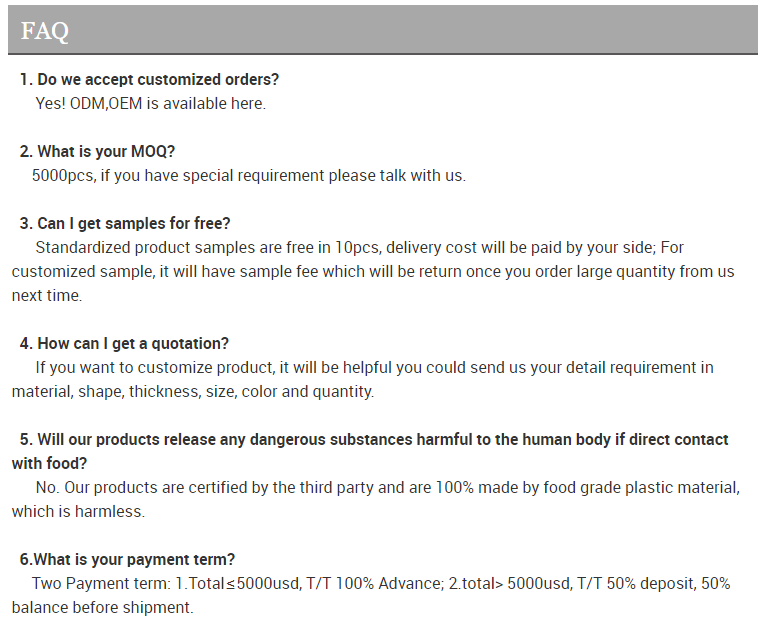Select 'What is your payment term?' heading
765x638 pixels.
click(127, 559)
